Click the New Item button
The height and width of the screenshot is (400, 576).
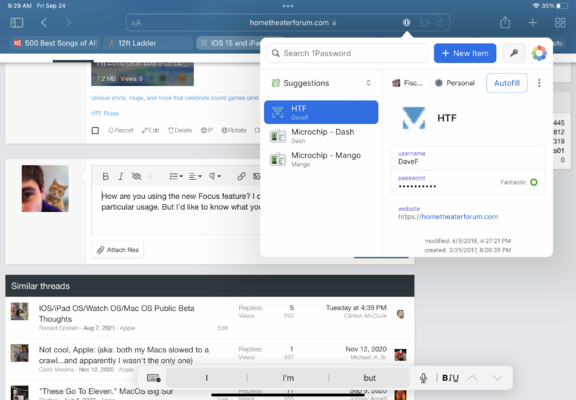point(465,53)
